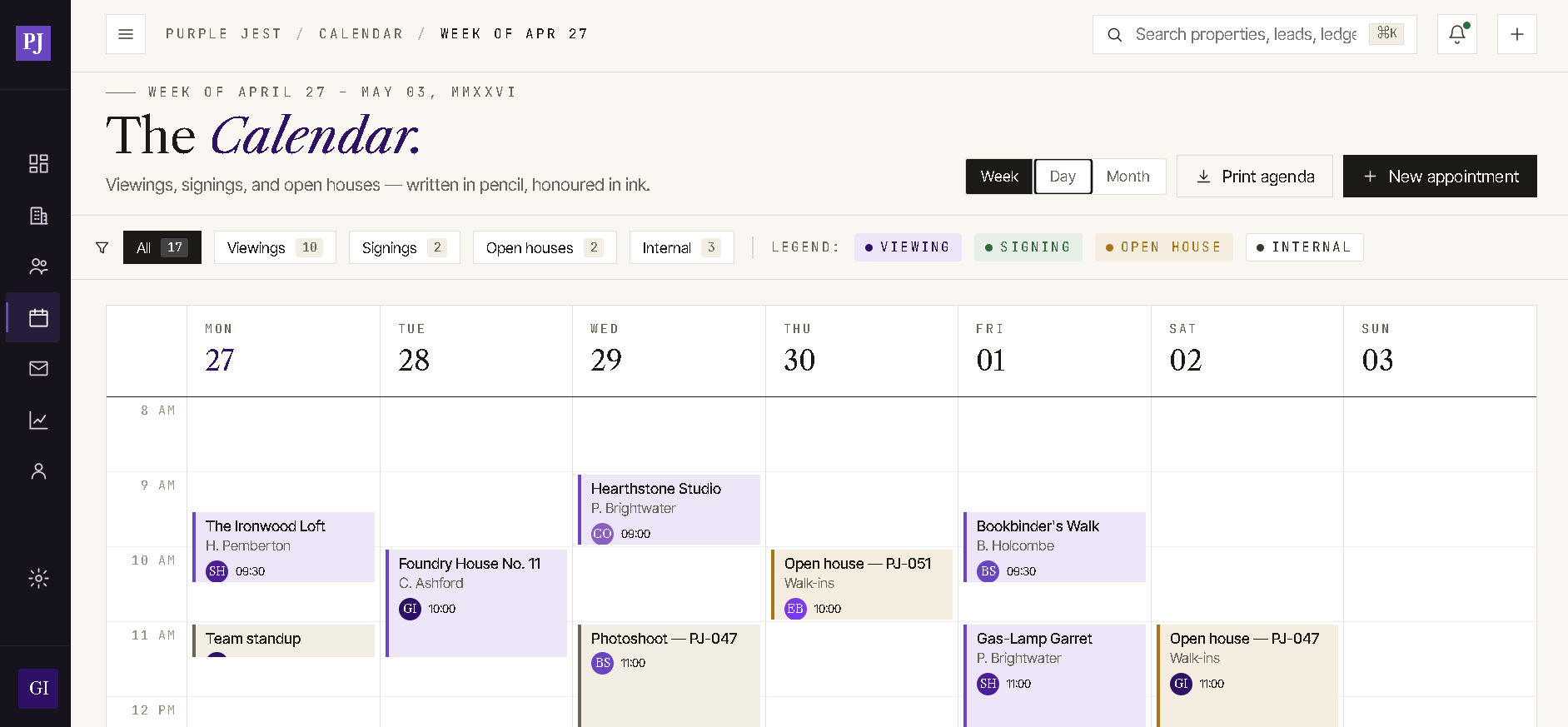Filter by Signings
Screen dimensions: 1568x727
tap(404, 247)
